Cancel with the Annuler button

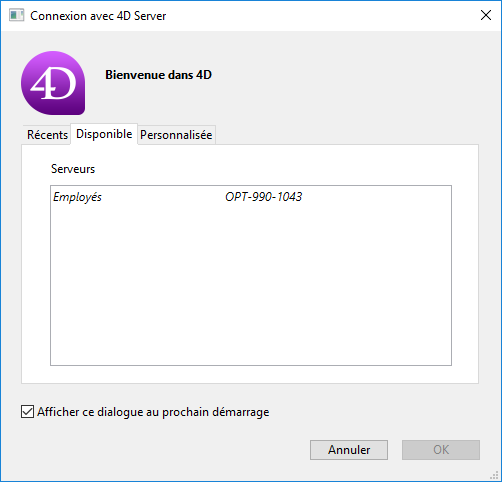[349, 450]
